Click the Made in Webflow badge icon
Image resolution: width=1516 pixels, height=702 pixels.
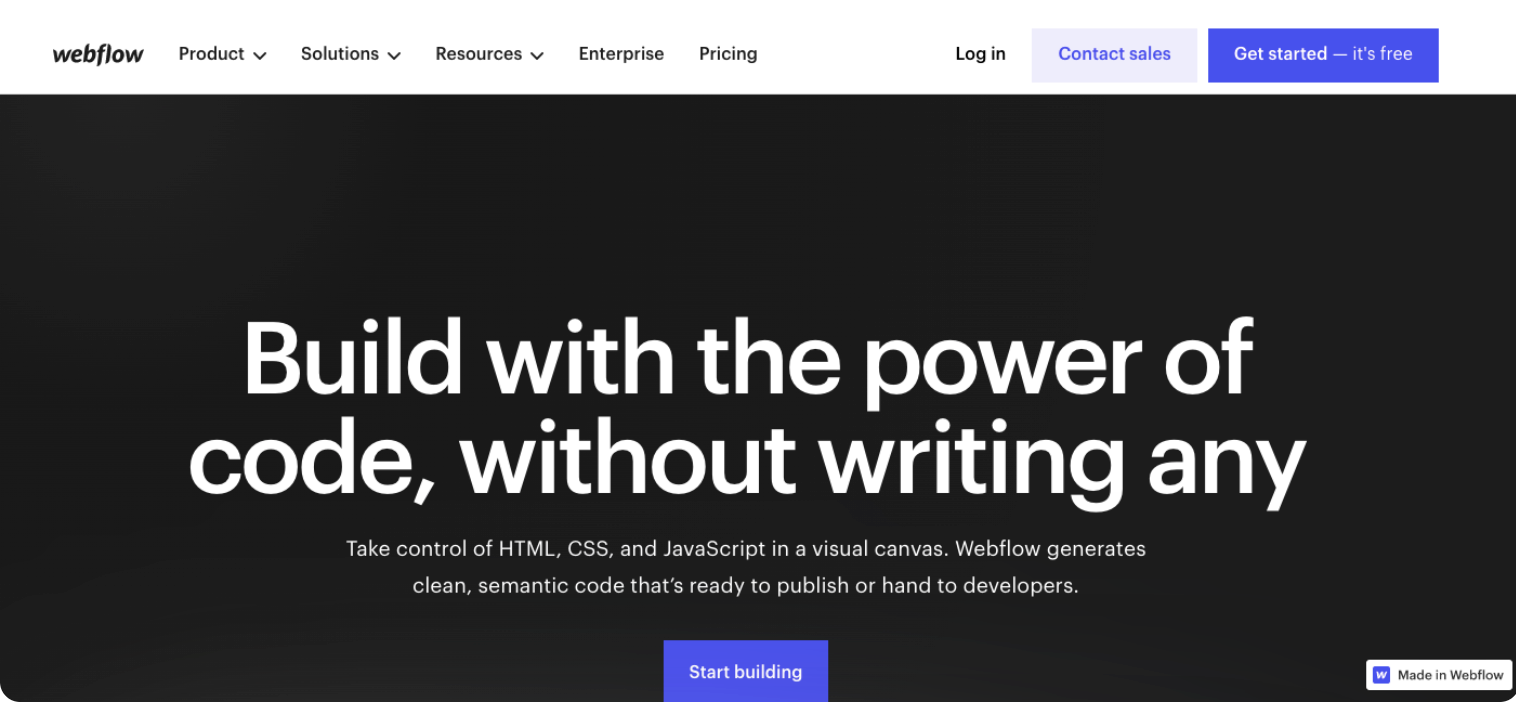[1382, 675]
